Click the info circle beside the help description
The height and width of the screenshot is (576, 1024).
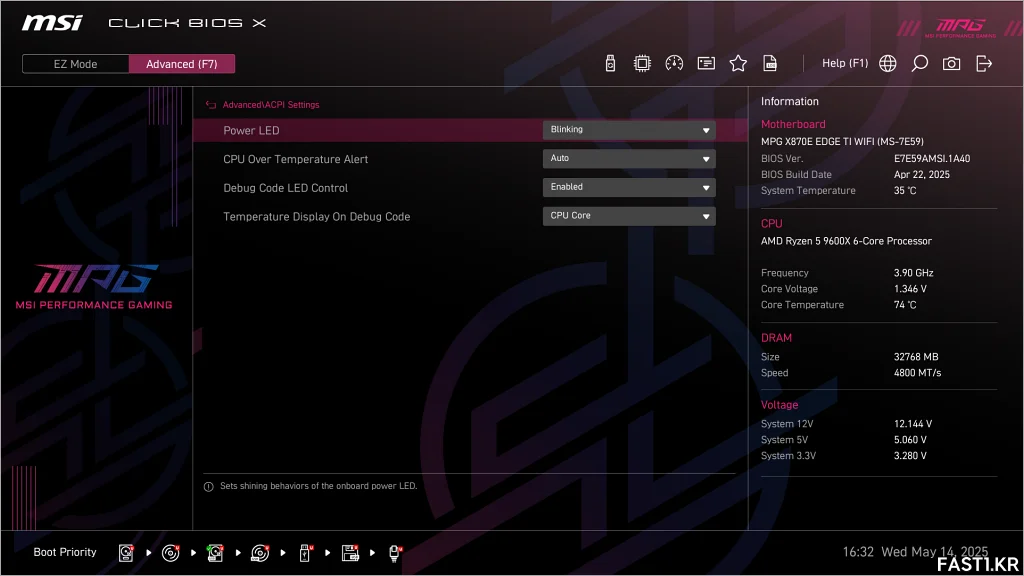(x=209, y=487)
